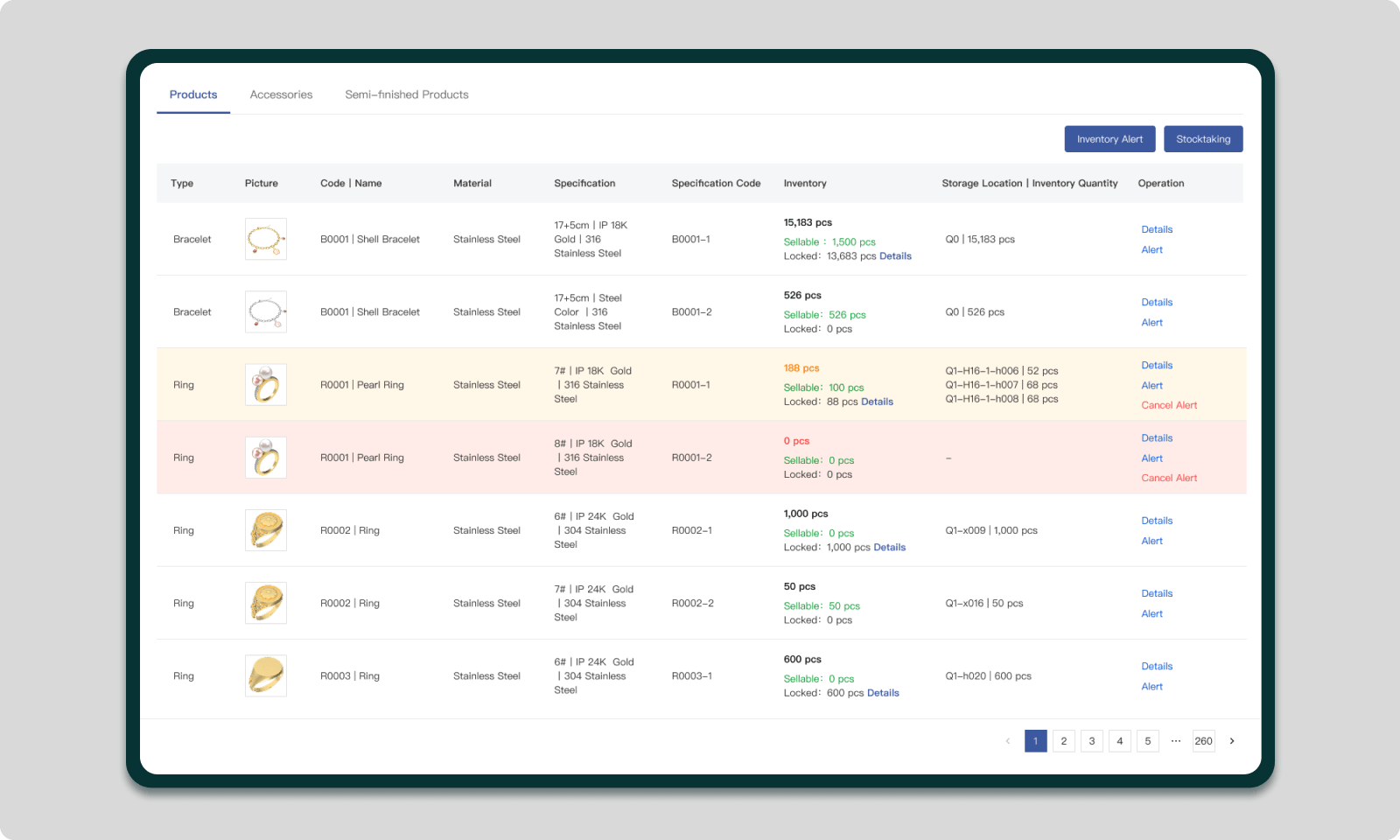Viewport: 1400px width, 840px height.
Task: Click storage location Q1-x016 | 50 pcs
Action: [x=984, y=603]
